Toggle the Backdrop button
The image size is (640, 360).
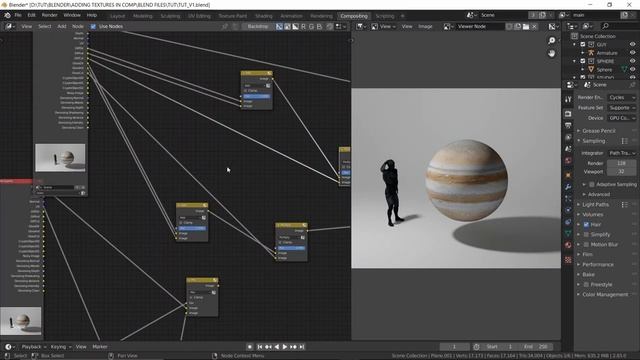pos(258,26)
